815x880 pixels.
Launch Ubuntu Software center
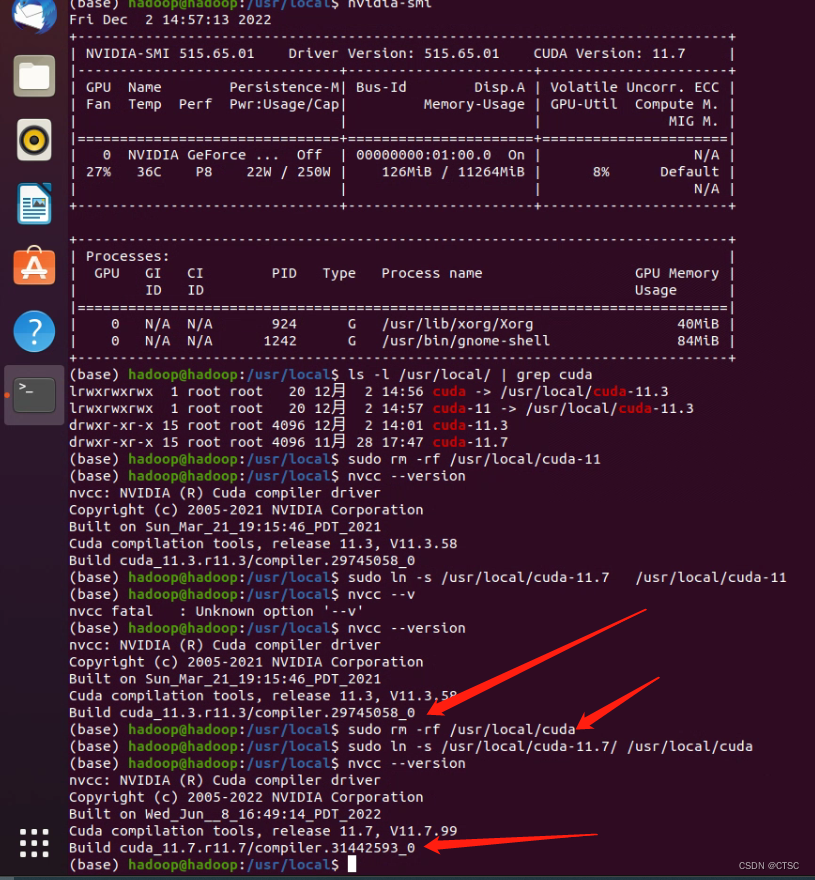click(x=33, y=267)
